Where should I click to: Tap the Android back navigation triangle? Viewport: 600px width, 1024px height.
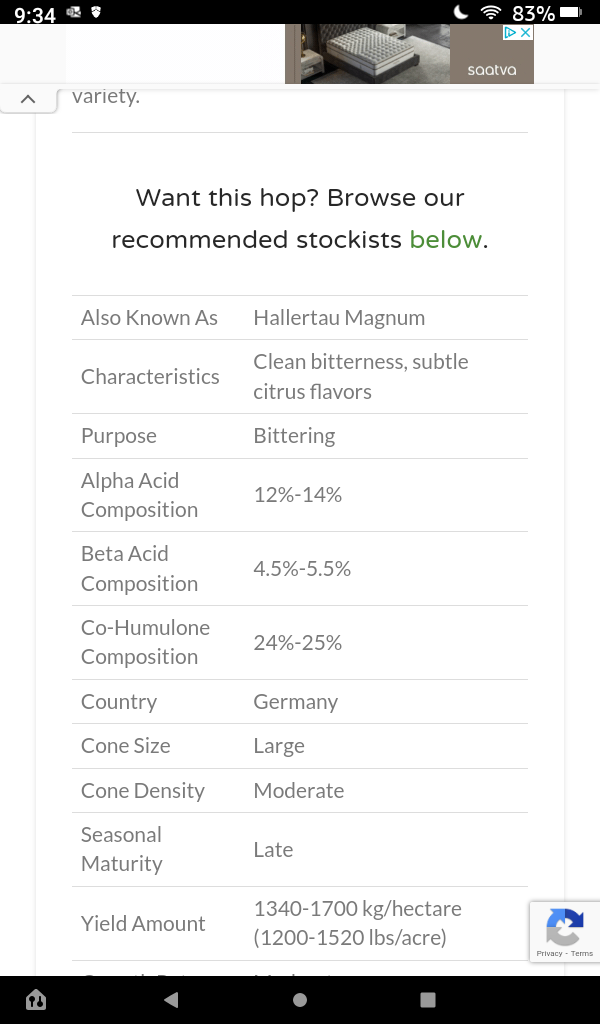click(171, 999)
